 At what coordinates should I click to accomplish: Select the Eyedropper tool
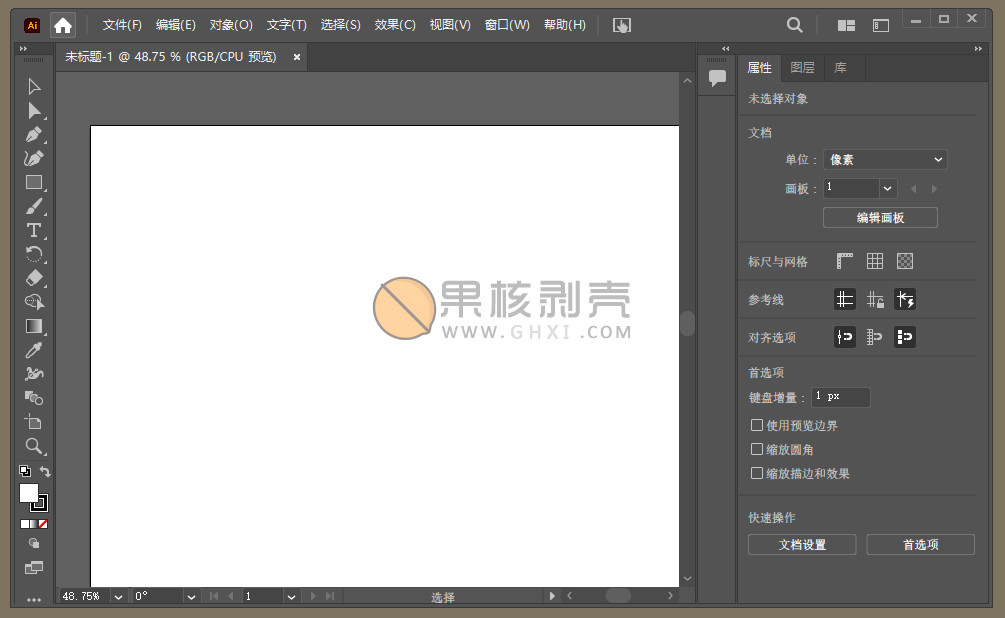pos(34,350)
